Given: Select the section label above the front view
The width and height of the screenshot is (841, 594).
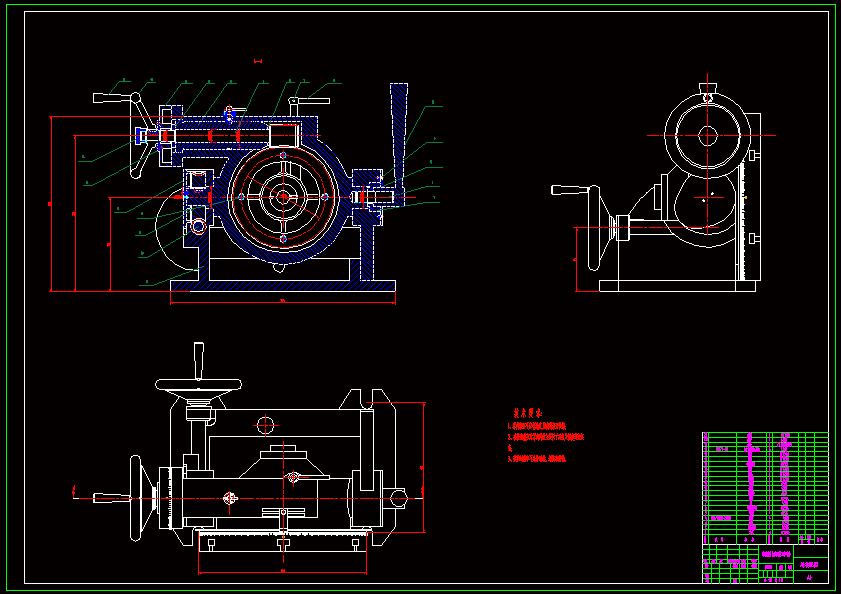Looking at the screenshot, I should click(258, 60).
